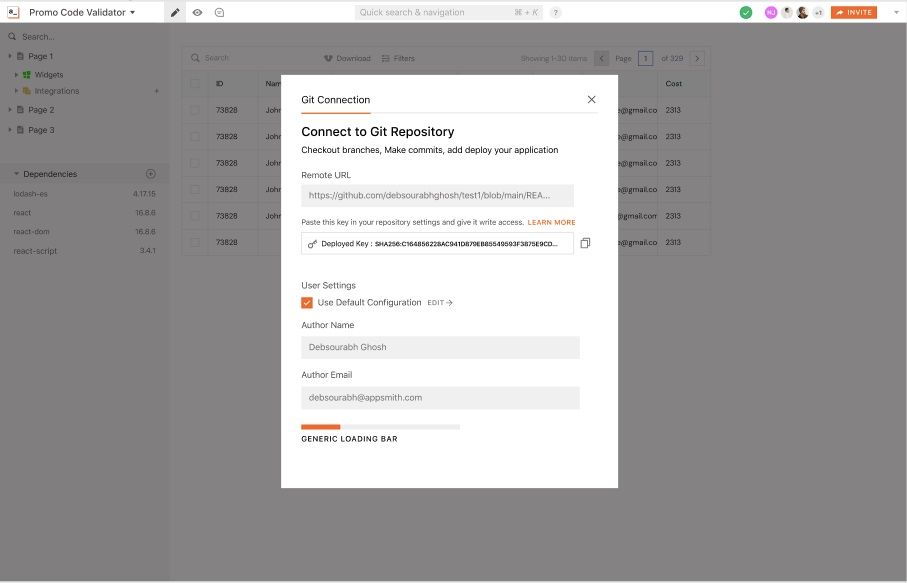Switch to preview mode with eye icon
This screenshot has height=583, width=907.
coord(197,12)
